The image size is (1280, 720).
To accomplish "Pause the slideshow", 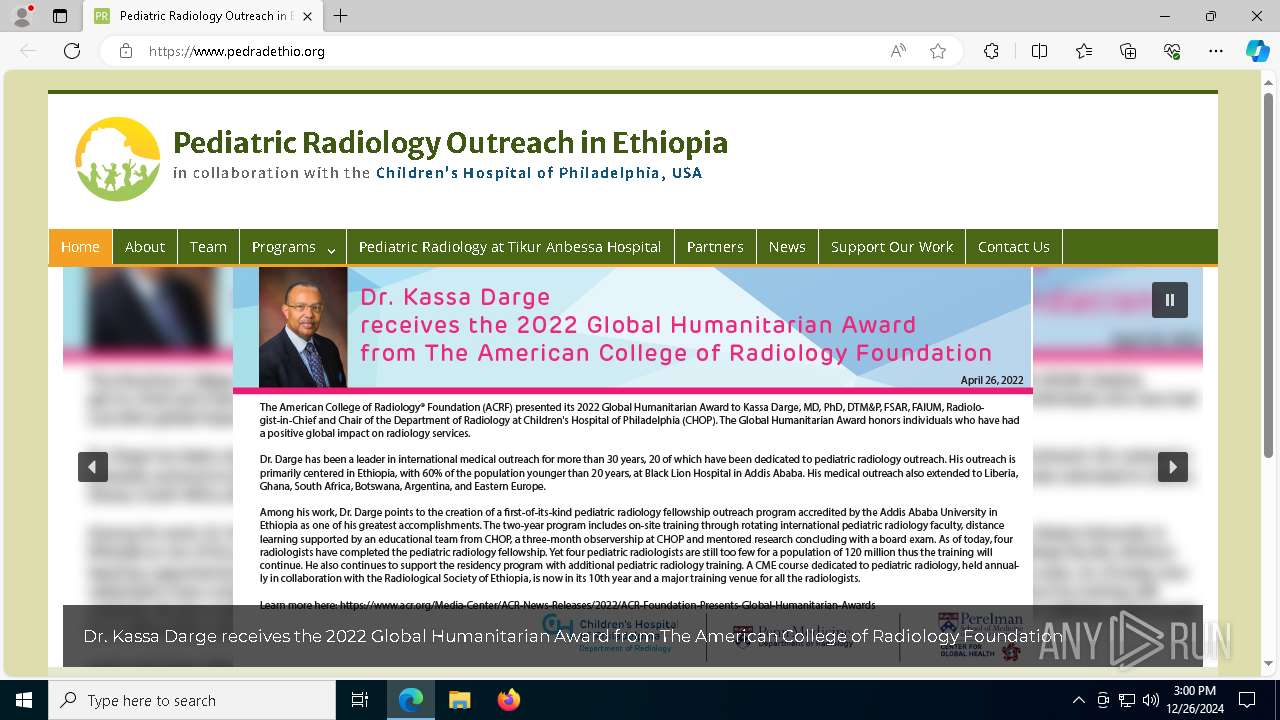I will pos(1170,300).
